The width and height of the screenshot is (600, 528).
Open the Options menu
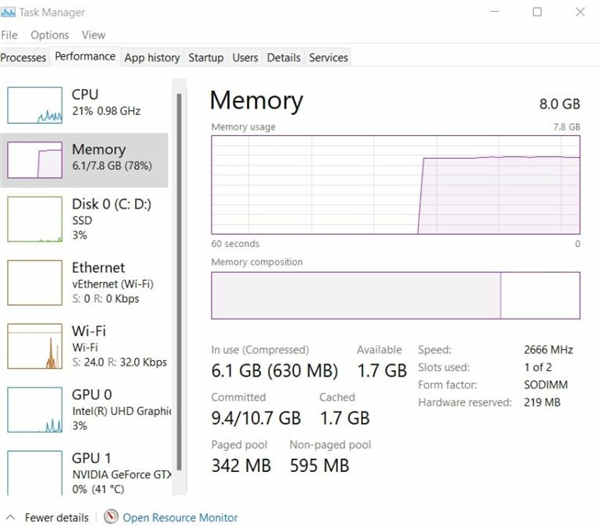click(x=50, y=35)
